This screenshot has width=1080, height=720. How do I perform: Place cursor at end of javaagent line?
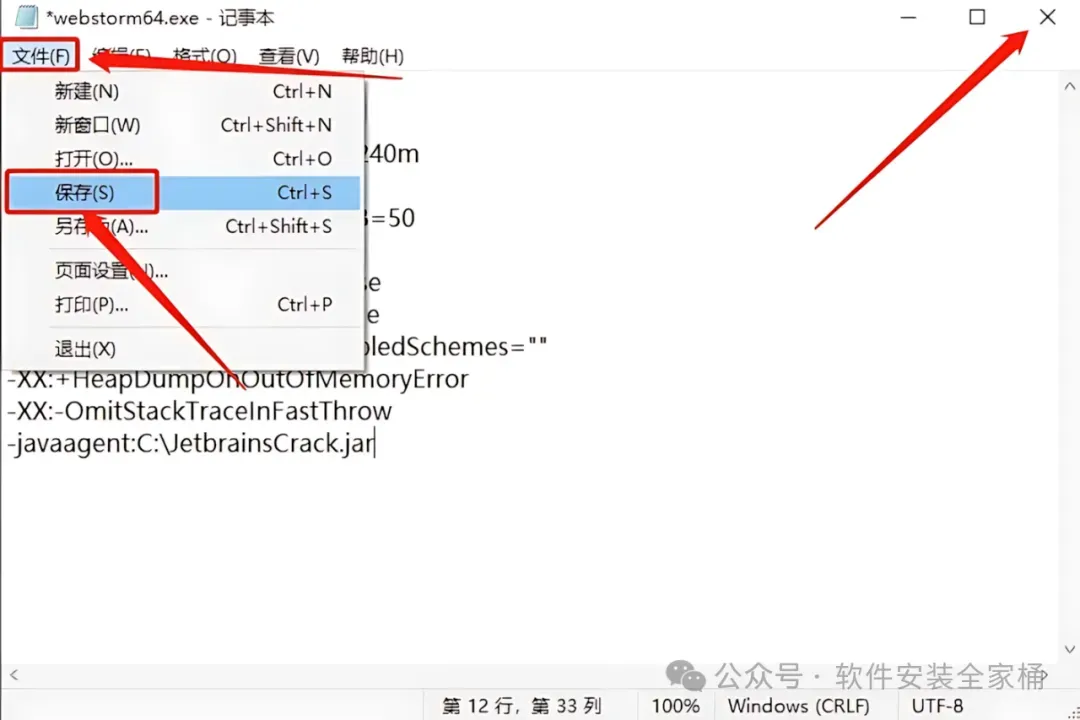(x=375, y=443)
